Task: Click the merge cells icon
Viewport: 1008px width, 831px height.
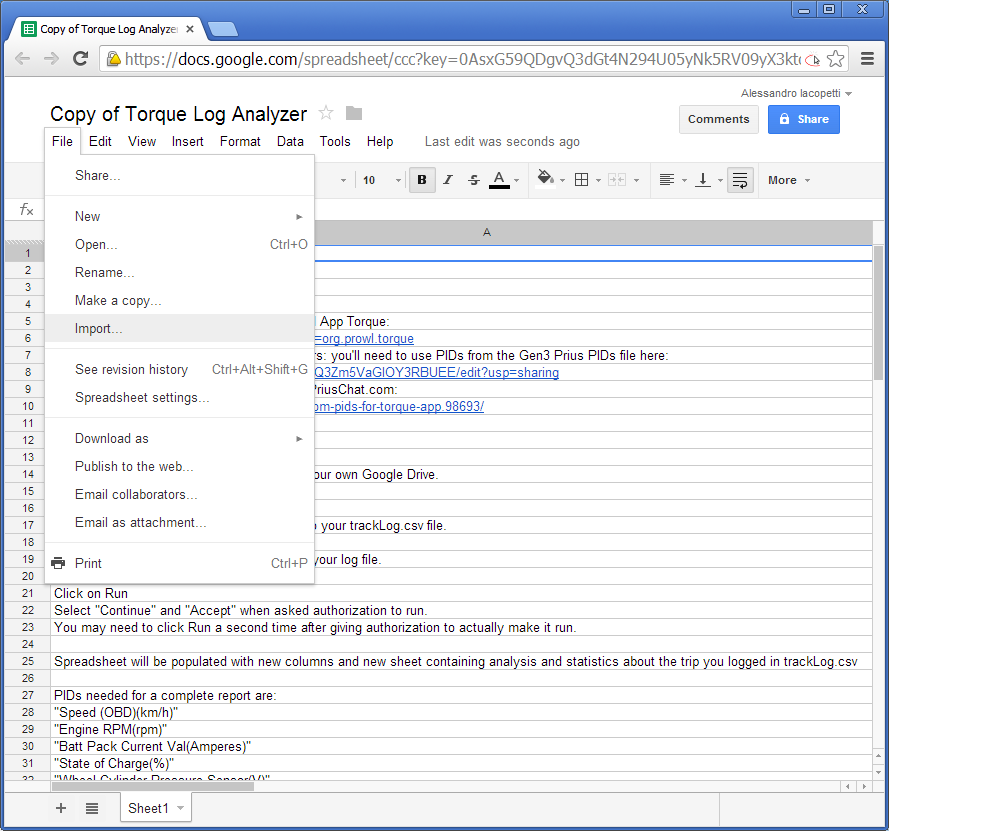Action: coord(619,180)
